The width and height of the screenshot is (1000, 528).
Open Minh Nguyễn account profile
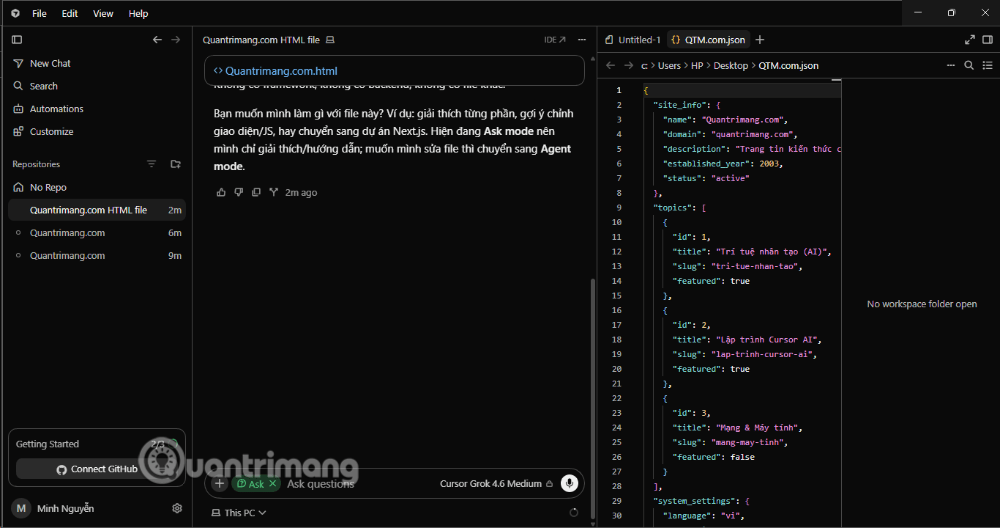(x=54, y=508)
